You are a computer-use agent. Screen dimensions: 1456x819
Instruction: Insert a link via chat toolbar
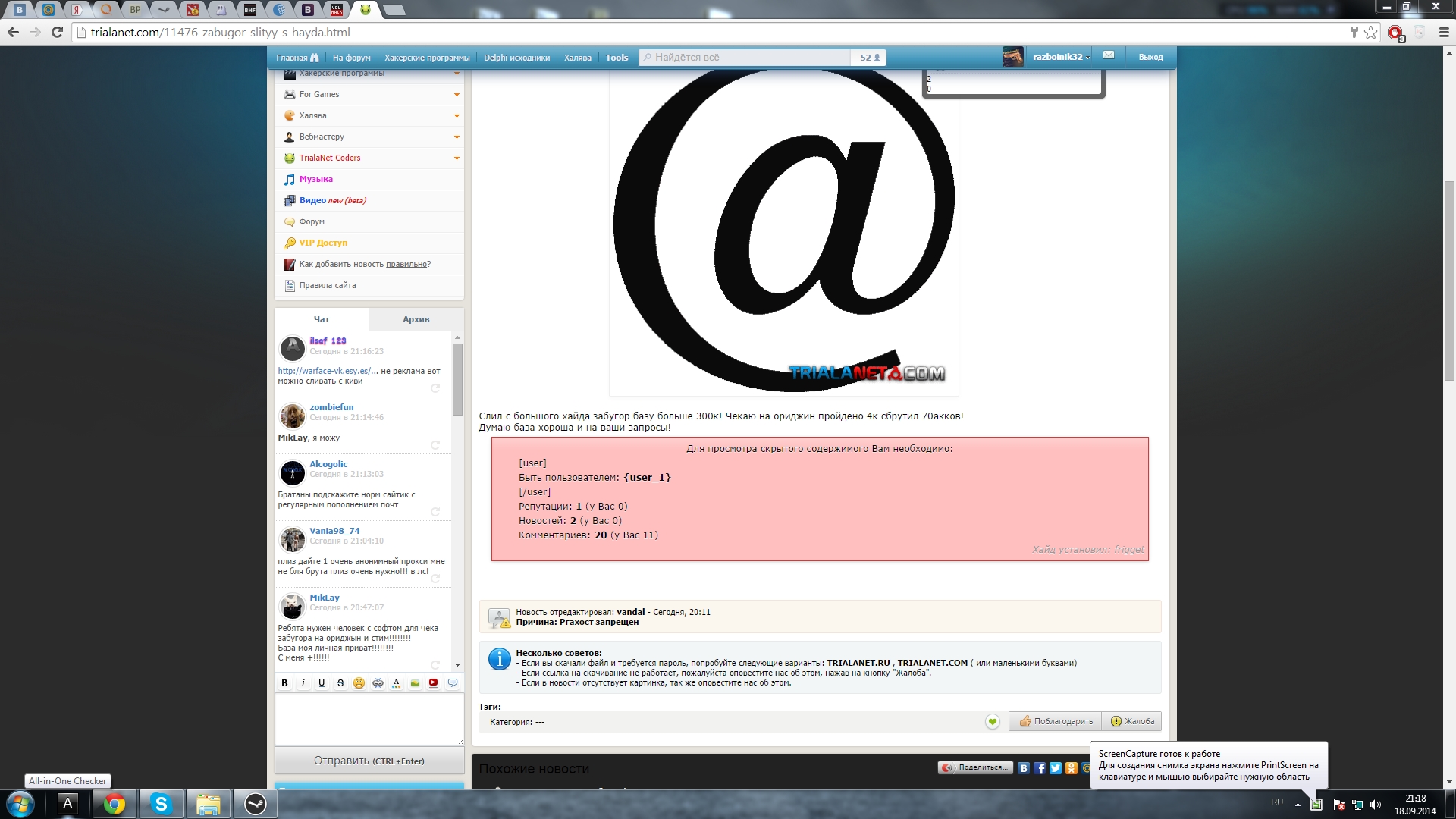tap(378, 683)
